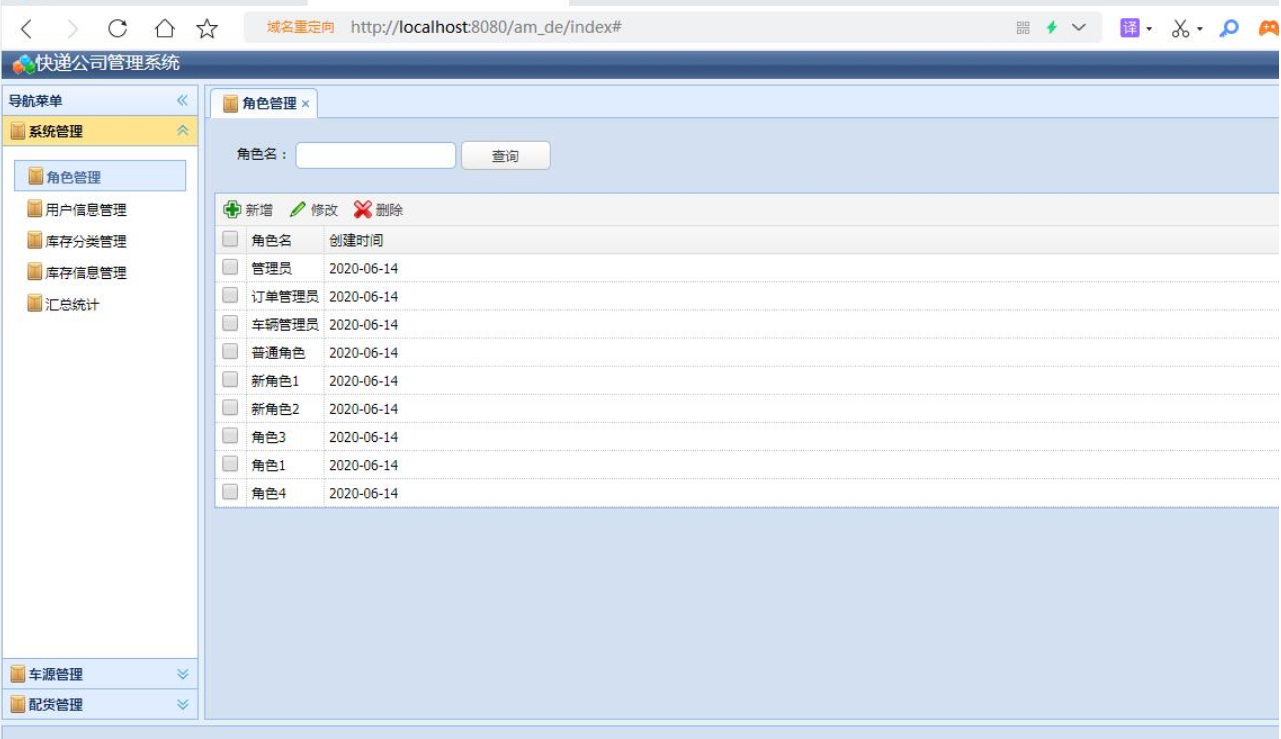
Task: Check the 订单管理员 row checkbox
Action: (x=230, y=295)
